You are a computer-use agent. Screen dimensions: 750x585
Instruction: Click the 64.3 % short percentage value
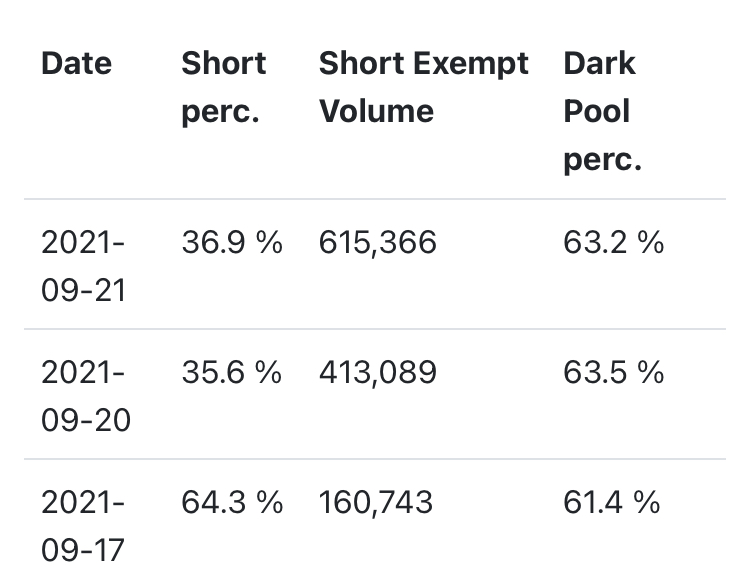point(231,502)
